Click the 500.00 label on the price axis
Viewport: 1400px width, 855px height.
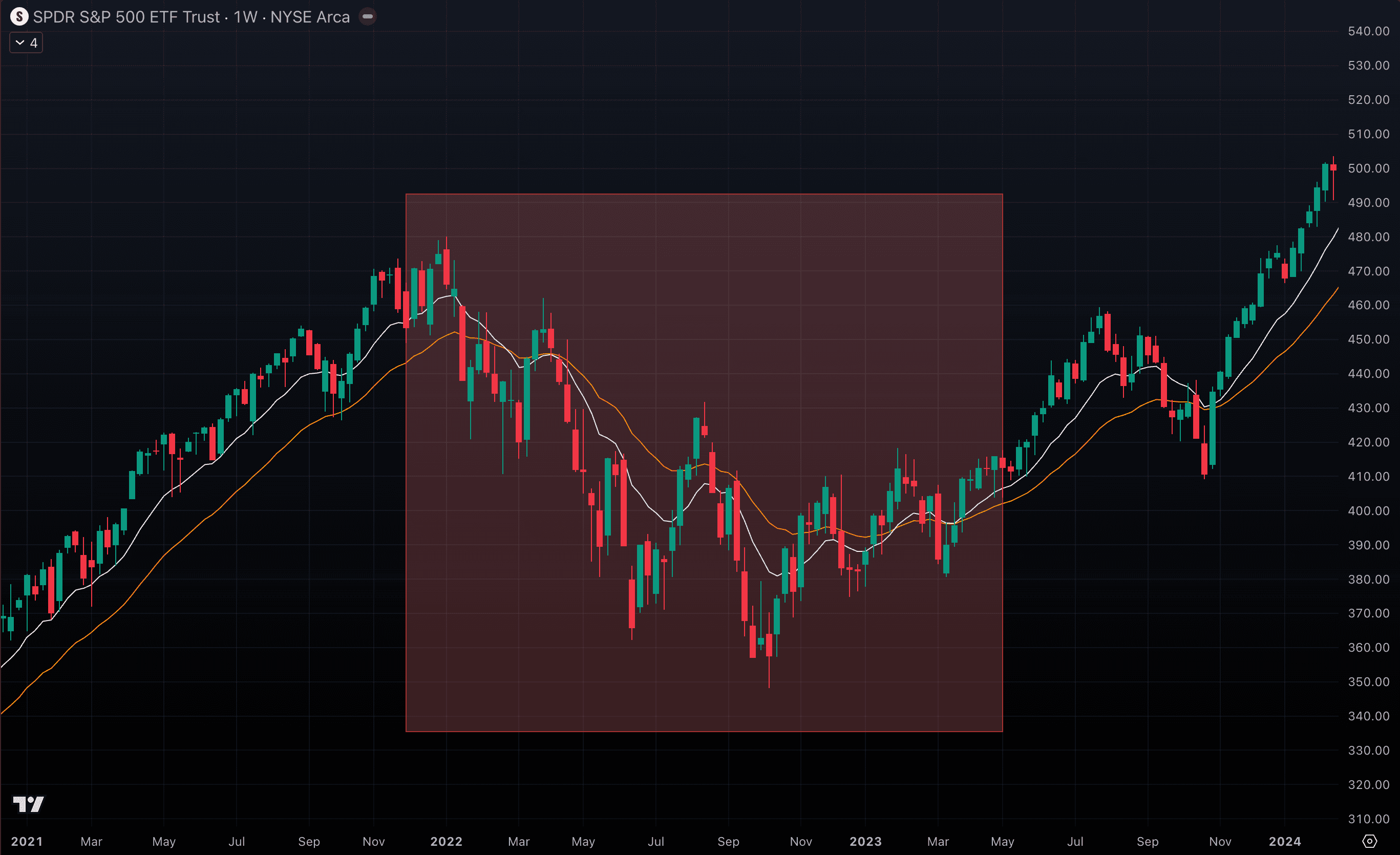1368,169
